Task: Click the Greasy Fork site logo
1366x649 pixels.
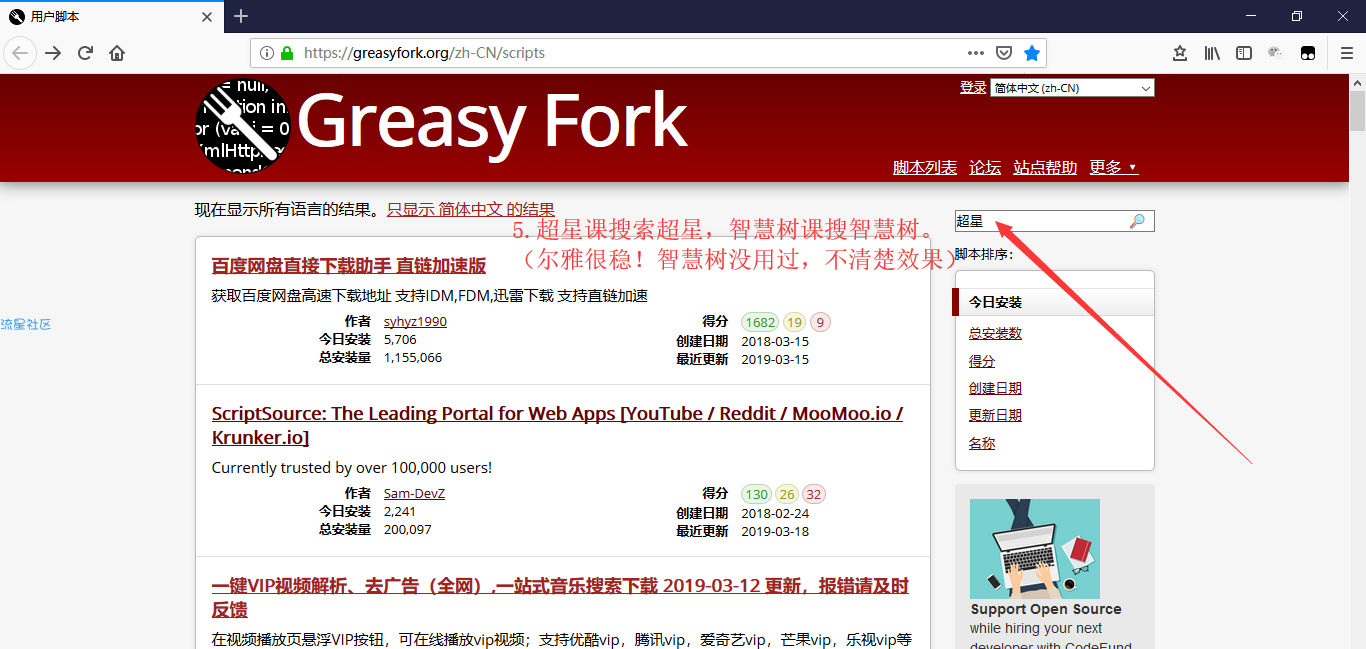Action: click(243, 126)
